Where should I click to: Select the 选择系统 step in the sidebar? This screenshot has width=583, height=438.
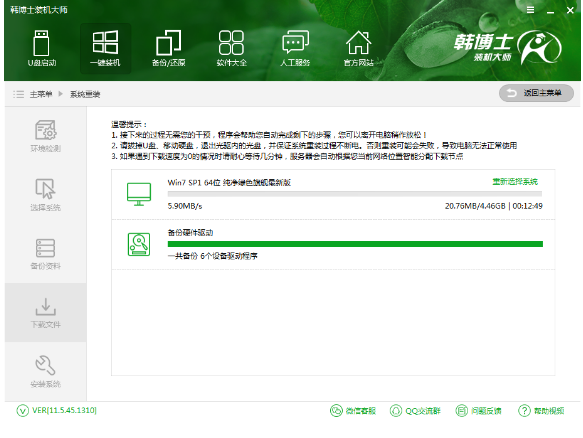pos(45,195)
